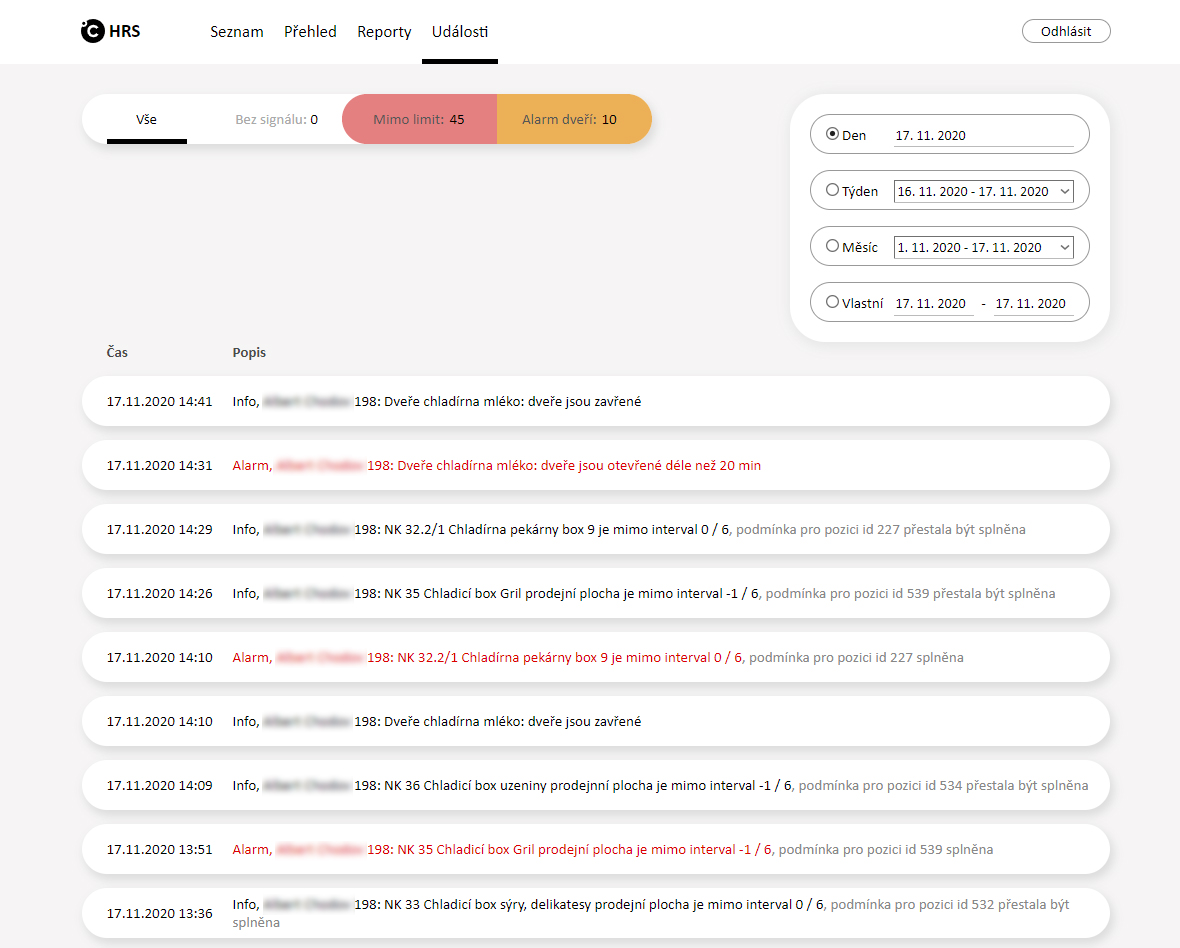Select the Den radio button
This screenshot has height=948, width=1180.
pos(832,134)
